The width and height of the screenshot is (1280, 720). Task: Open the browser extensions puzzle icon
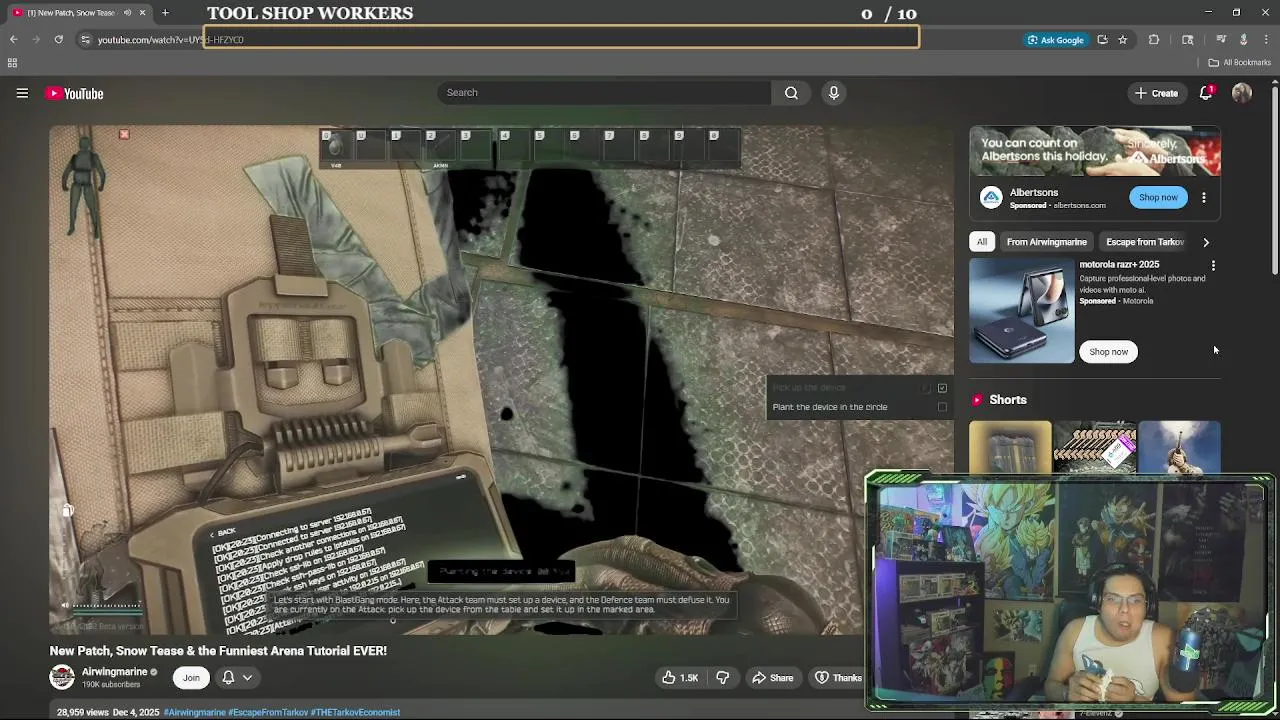click(1154, 40)
